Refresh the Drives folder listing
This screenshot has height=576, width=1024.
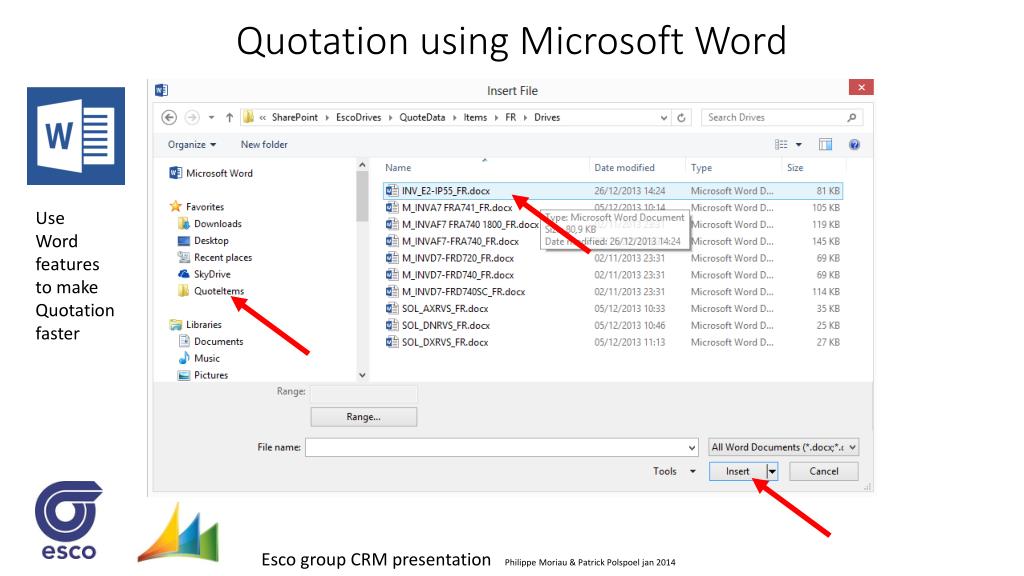[x=681, y=118]
